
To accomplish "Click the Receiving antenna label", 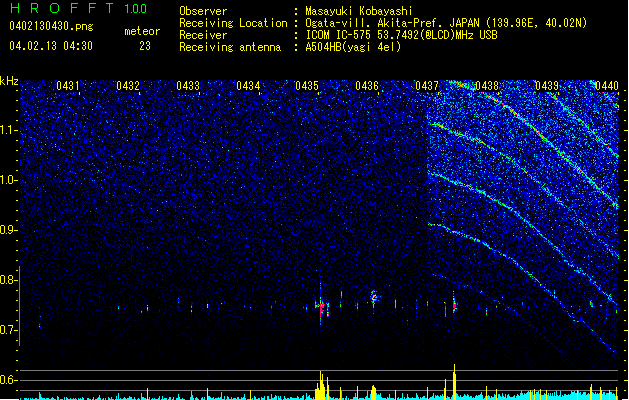I will tap(230, 47).
